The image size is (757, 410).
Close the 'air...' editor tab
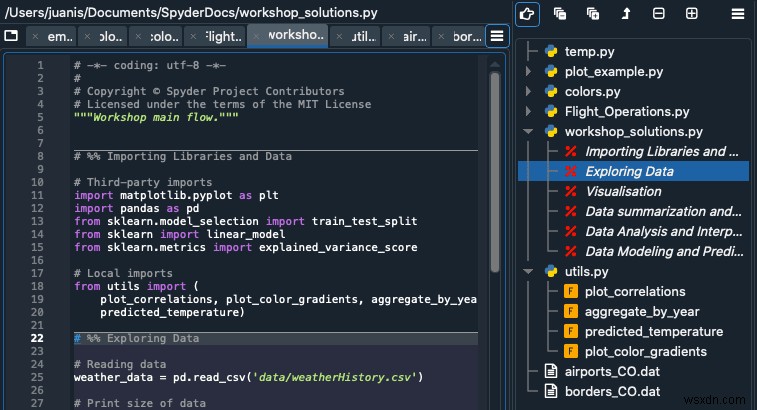(392, 36)
